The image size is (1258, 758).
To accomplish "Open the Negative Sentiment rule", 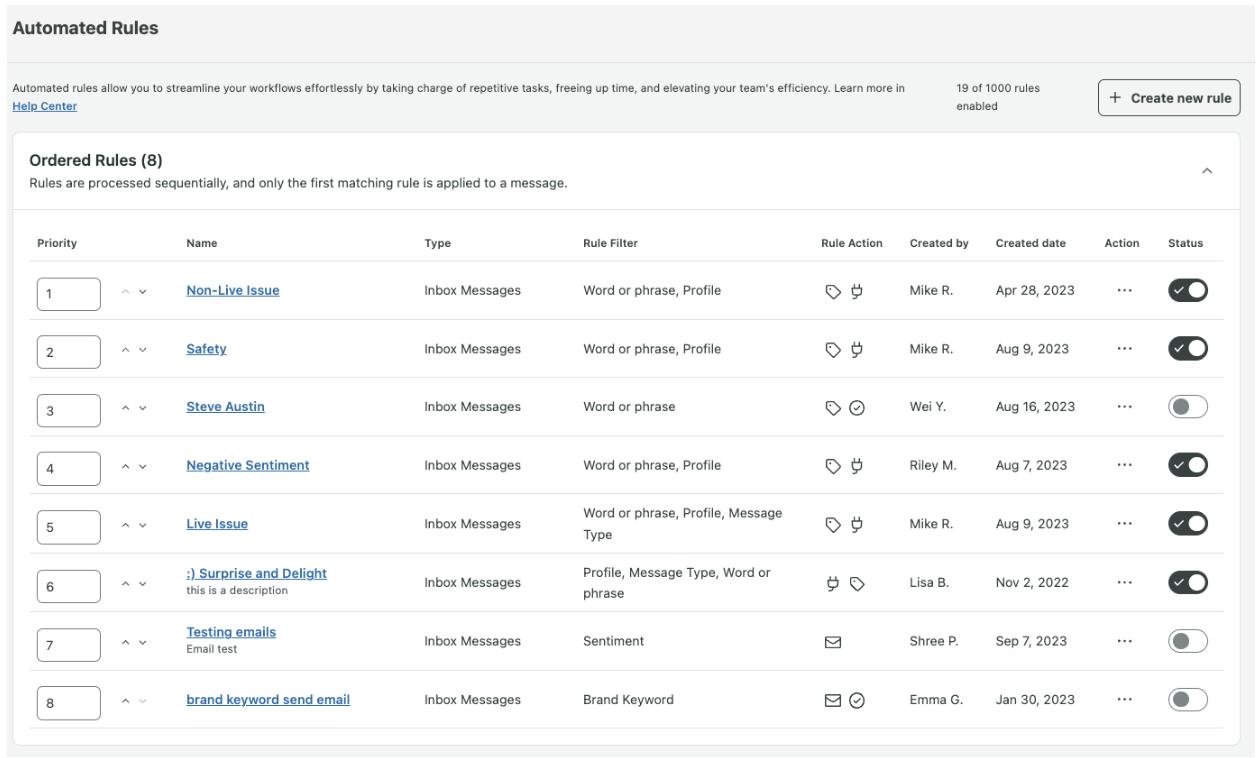I will (x=248, y=465).
